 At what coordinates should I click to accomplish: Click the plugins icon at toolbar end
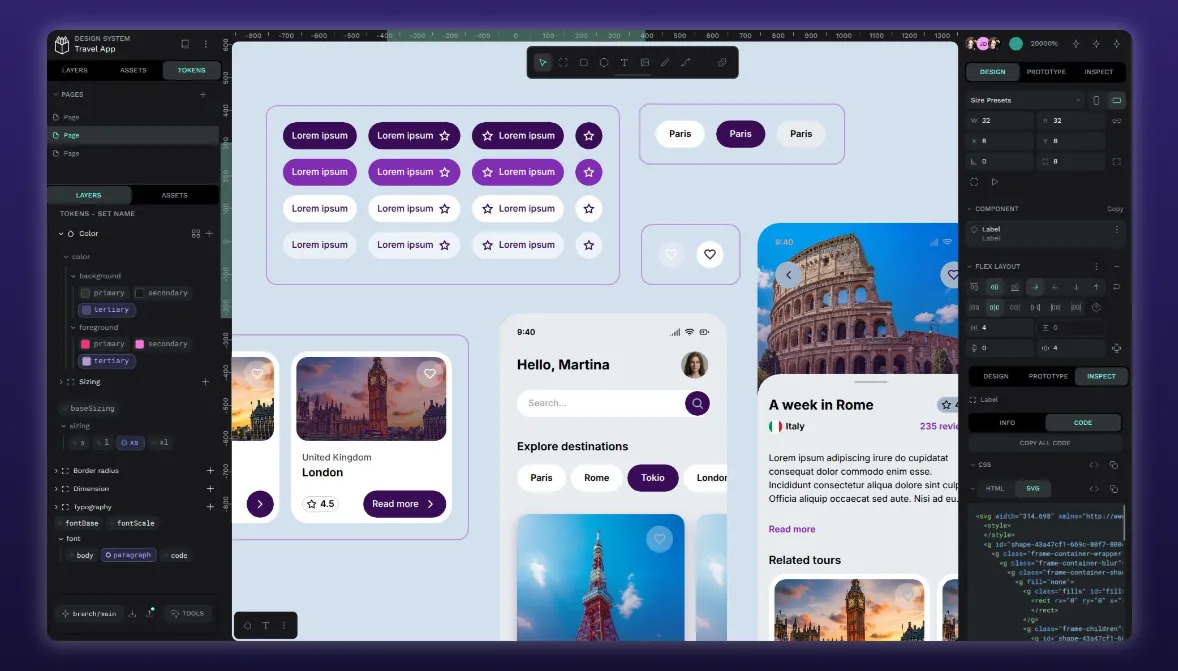pos(722,62)
